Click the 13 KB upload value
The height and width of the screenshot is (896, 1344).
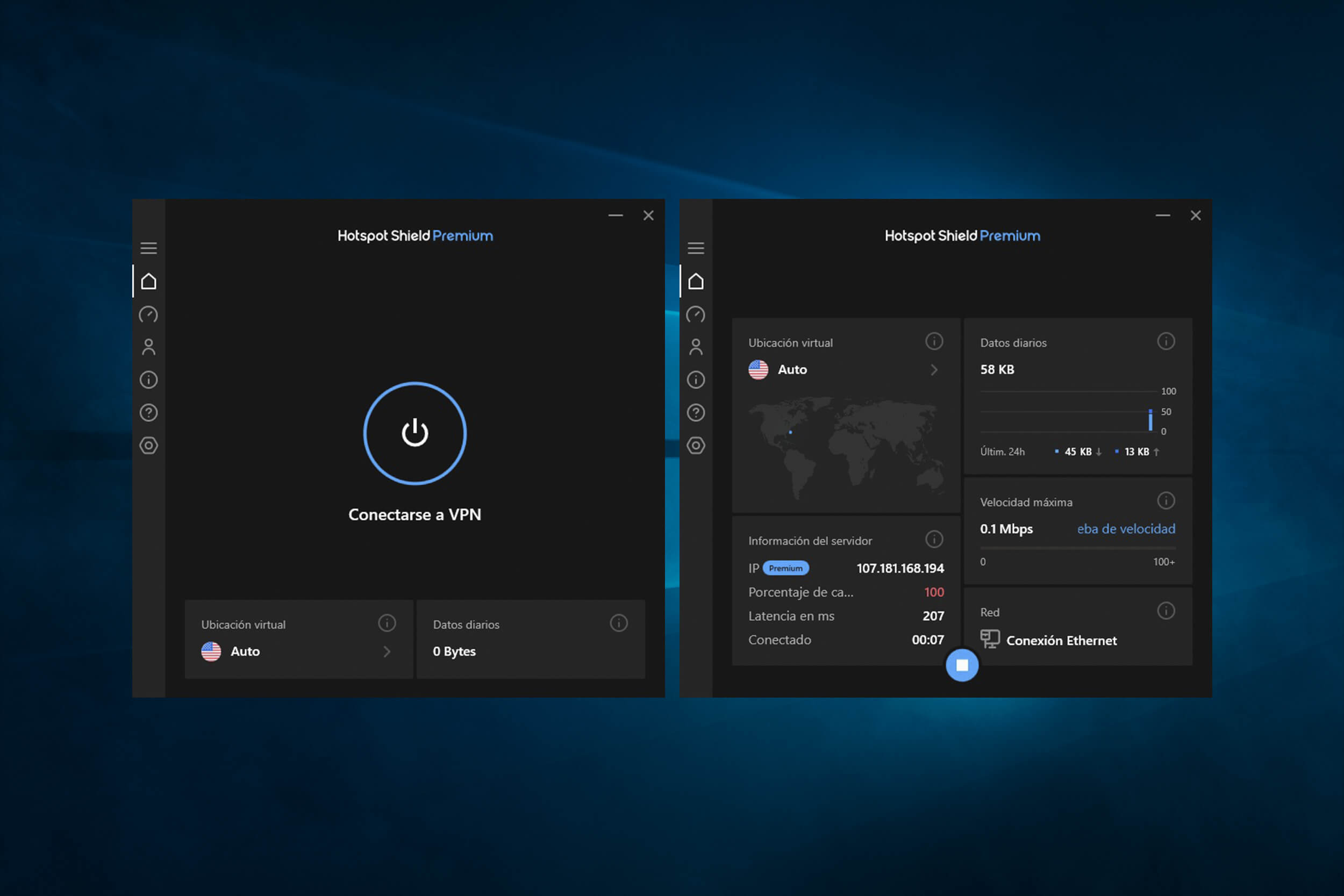[x=1137, y=452]
